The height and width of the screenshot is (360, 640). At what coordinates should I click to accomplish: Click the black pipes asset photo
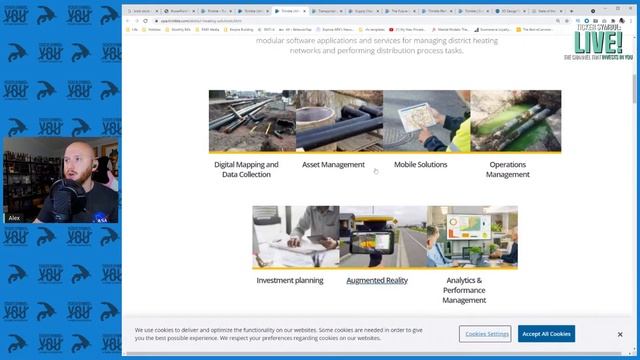[x=340, y=121]
